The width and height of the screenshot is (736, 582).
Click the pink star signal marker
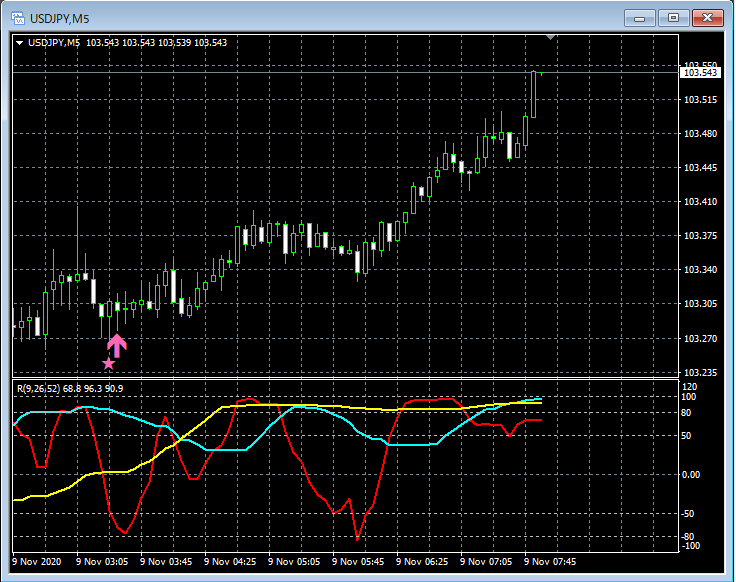108,363
